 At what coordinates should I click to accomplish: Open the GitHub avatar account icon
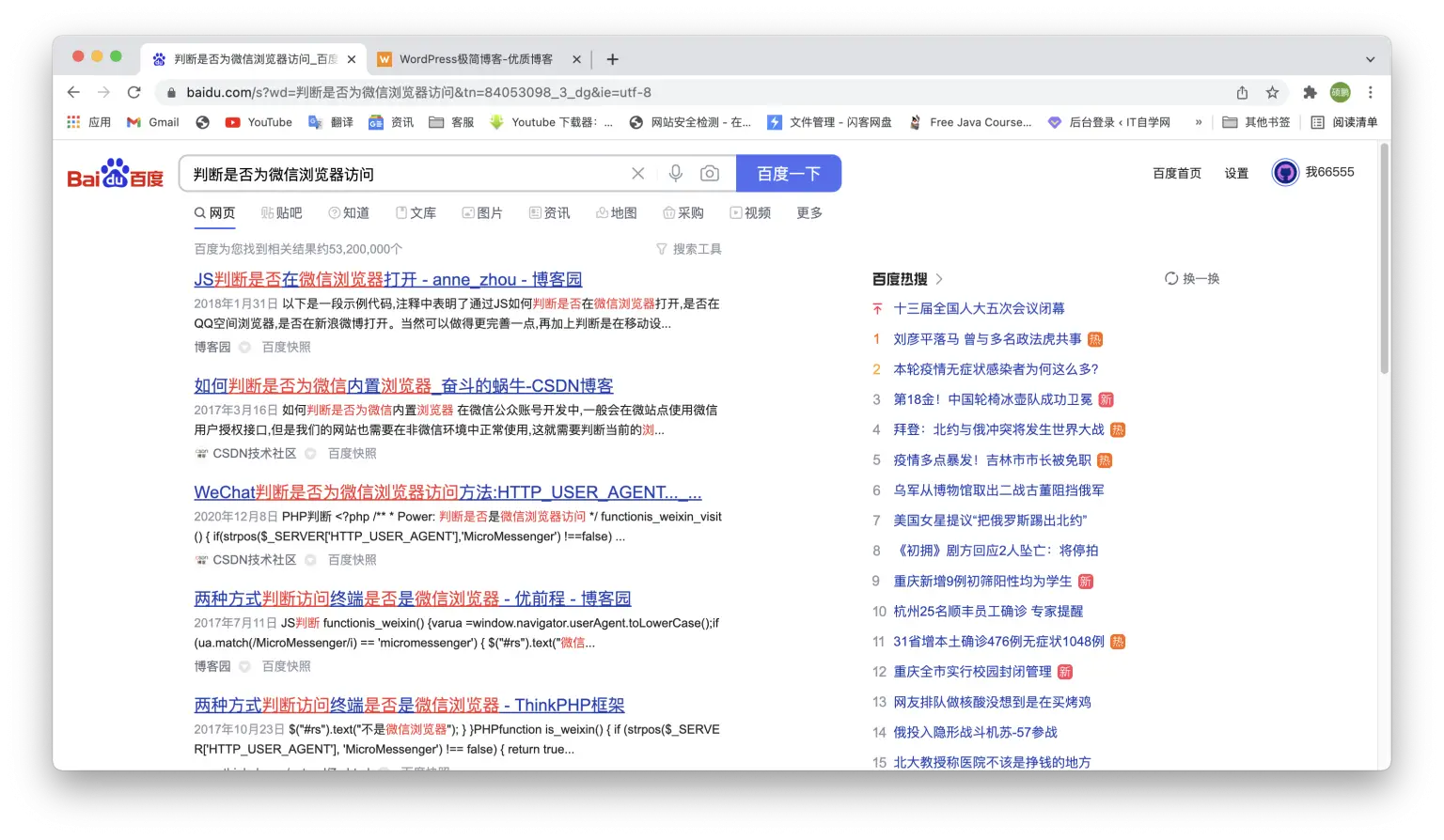pos(1285,172)
